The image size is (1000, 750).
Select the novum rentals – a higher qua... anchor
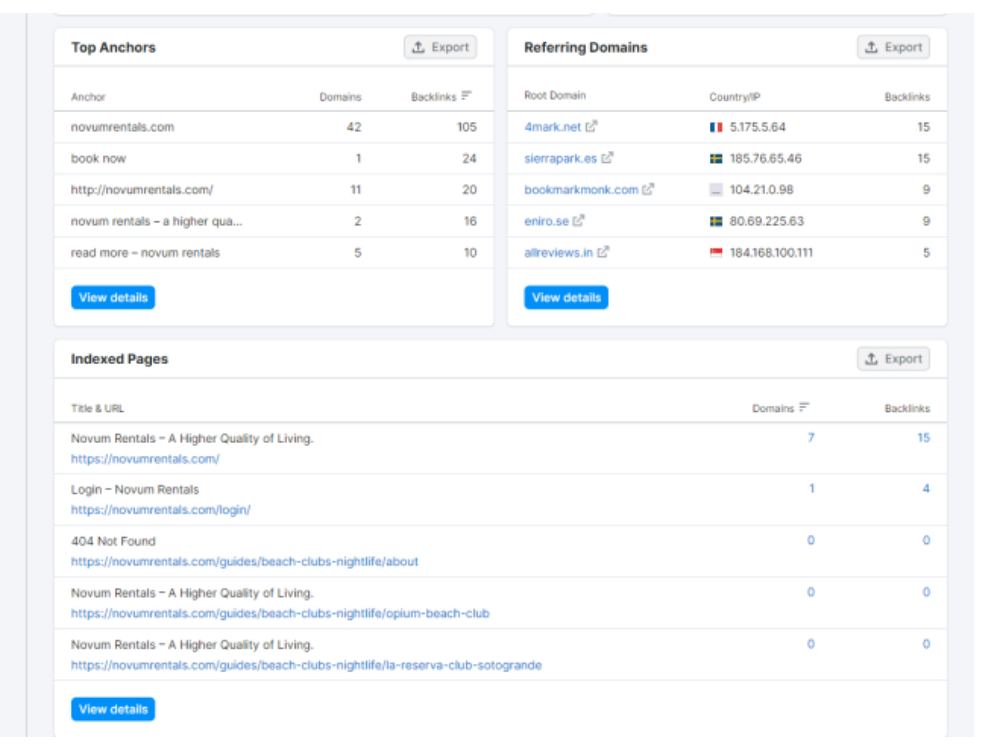click(x=156, y=221)
